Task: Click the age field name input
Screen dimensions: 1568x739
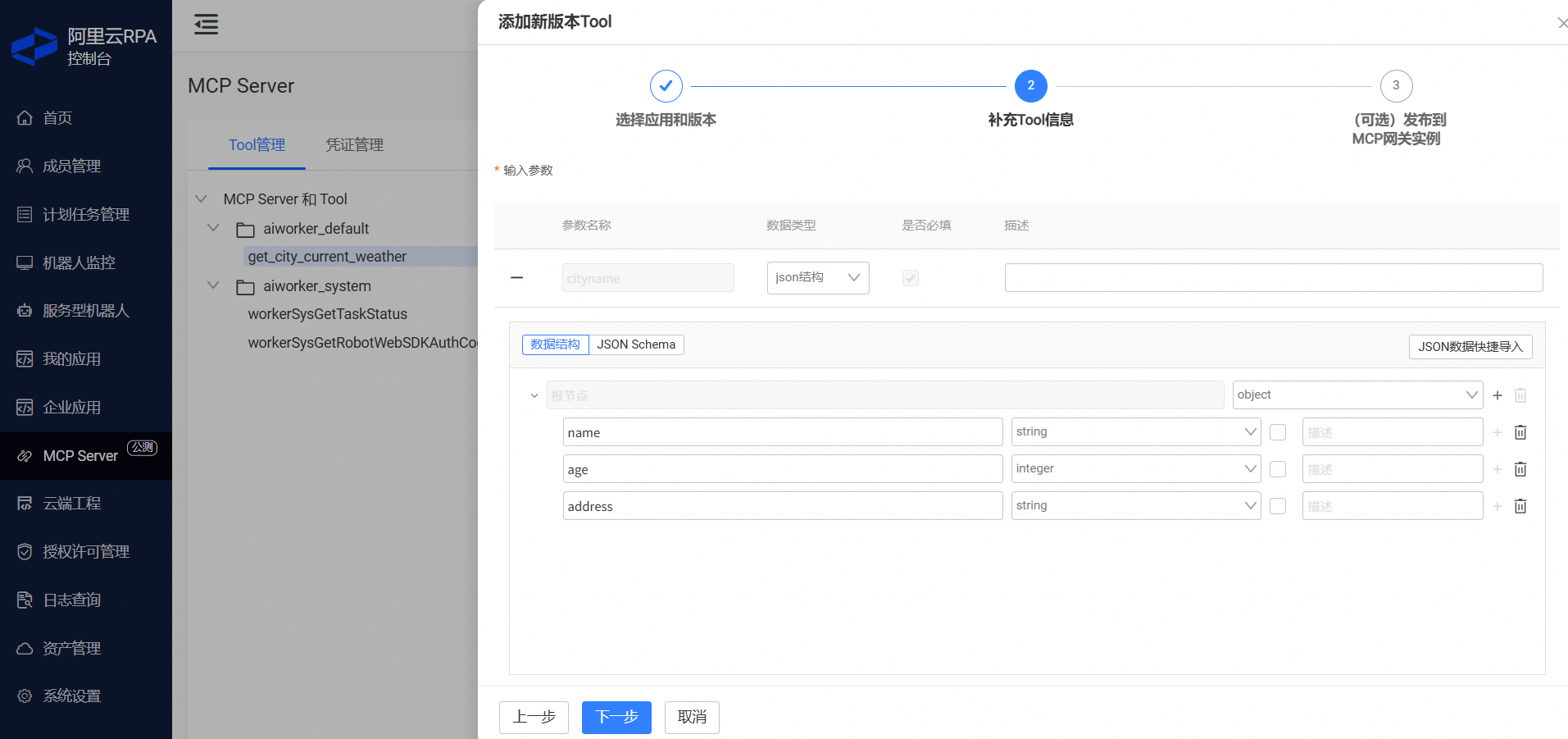Action: (783, 469)
